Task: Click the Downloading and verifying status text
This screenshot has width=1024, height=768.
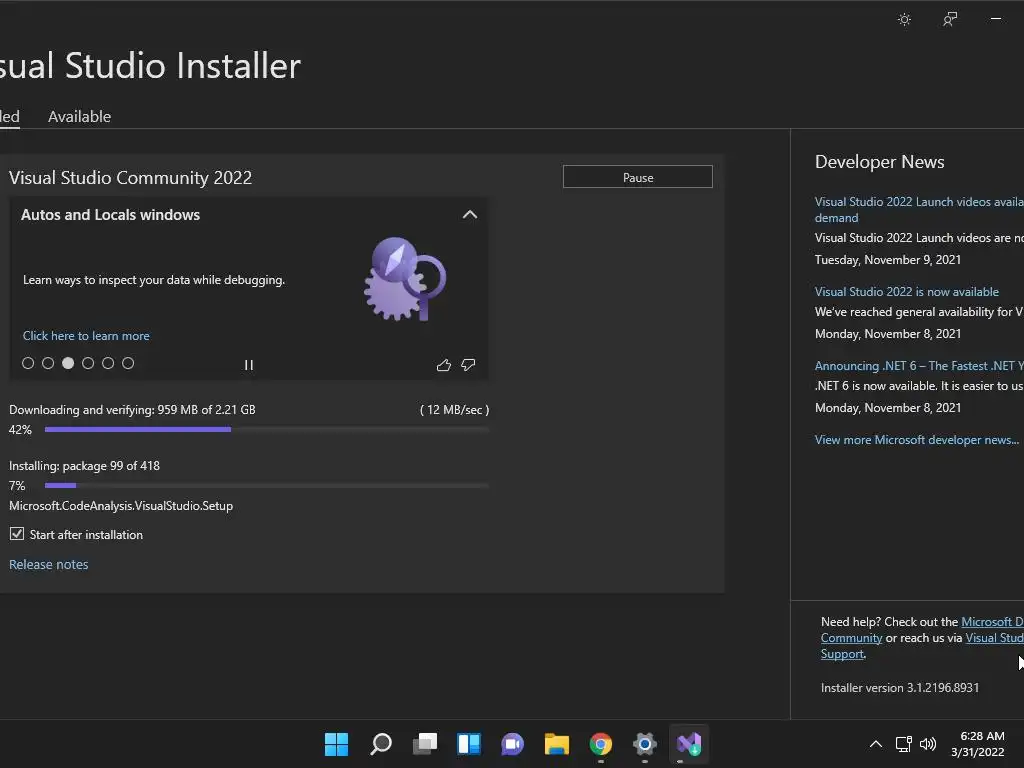Action: point(132,409)
